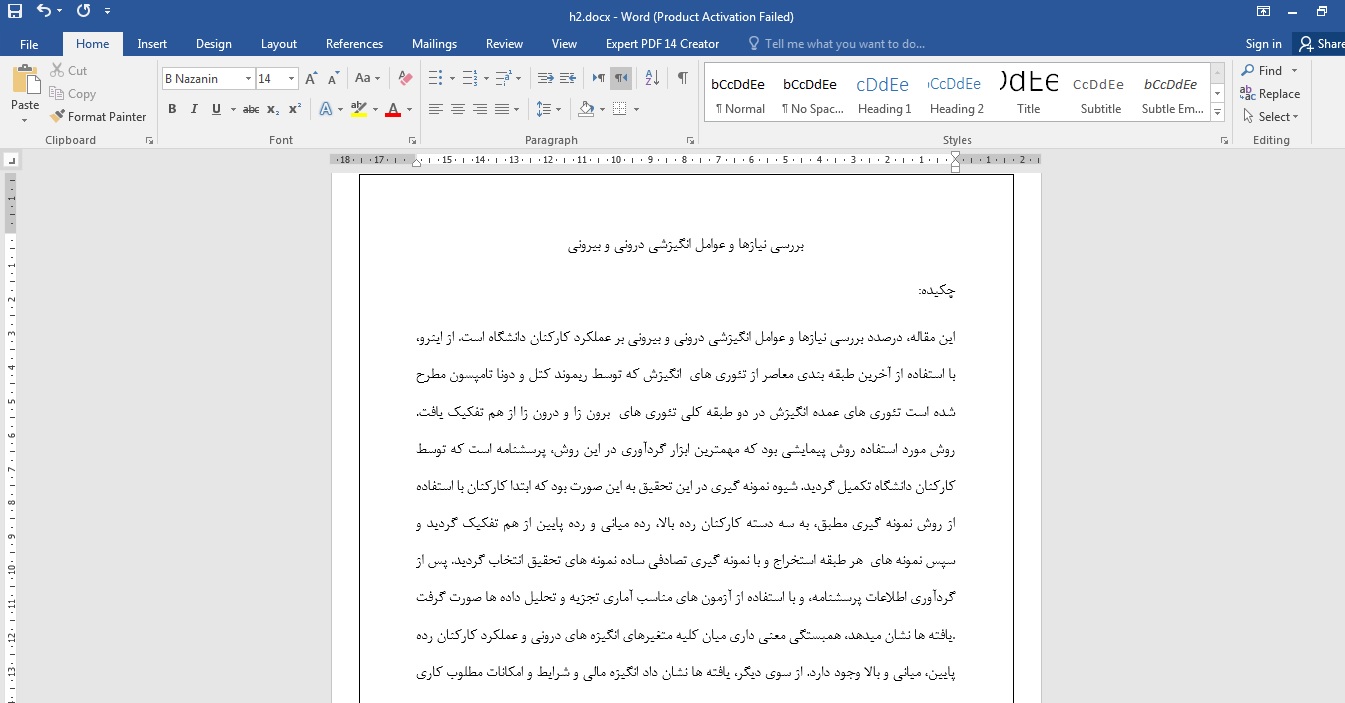Screen dimensions: 1345x703
Task: Open the Select dropdown in Editing
Action: pos(1271,117)
